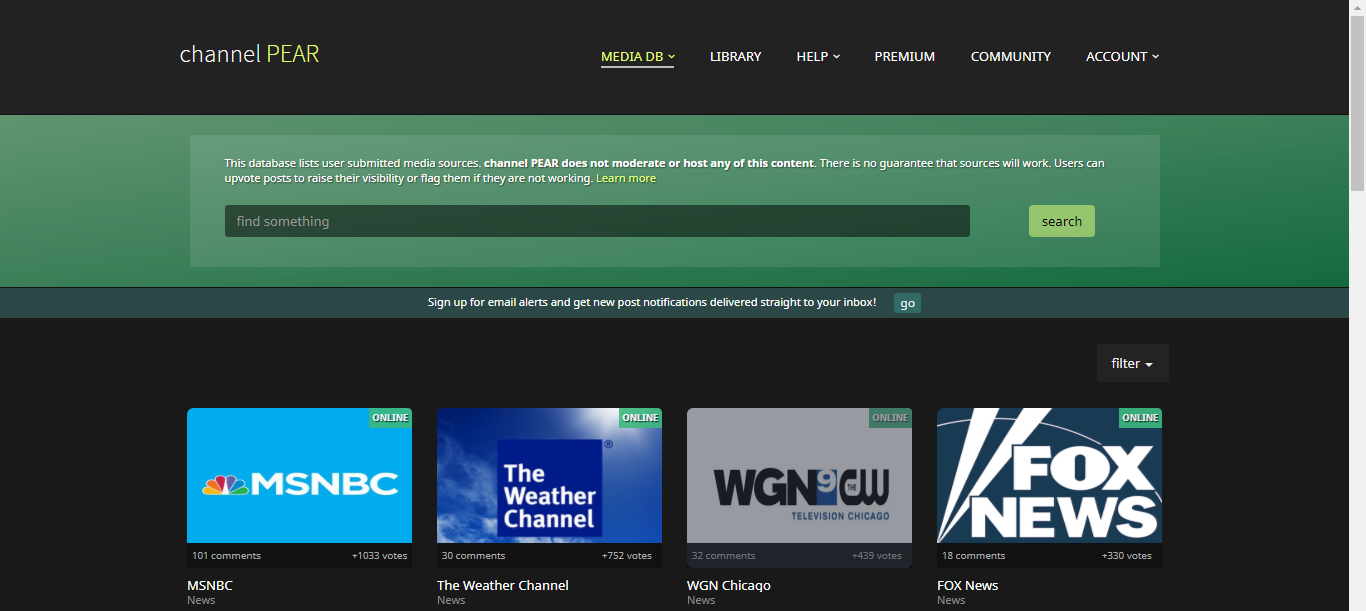Open the MSNBC channel thumbnail
This screenshot has width=1366, height=611.
tap(299, 476)
